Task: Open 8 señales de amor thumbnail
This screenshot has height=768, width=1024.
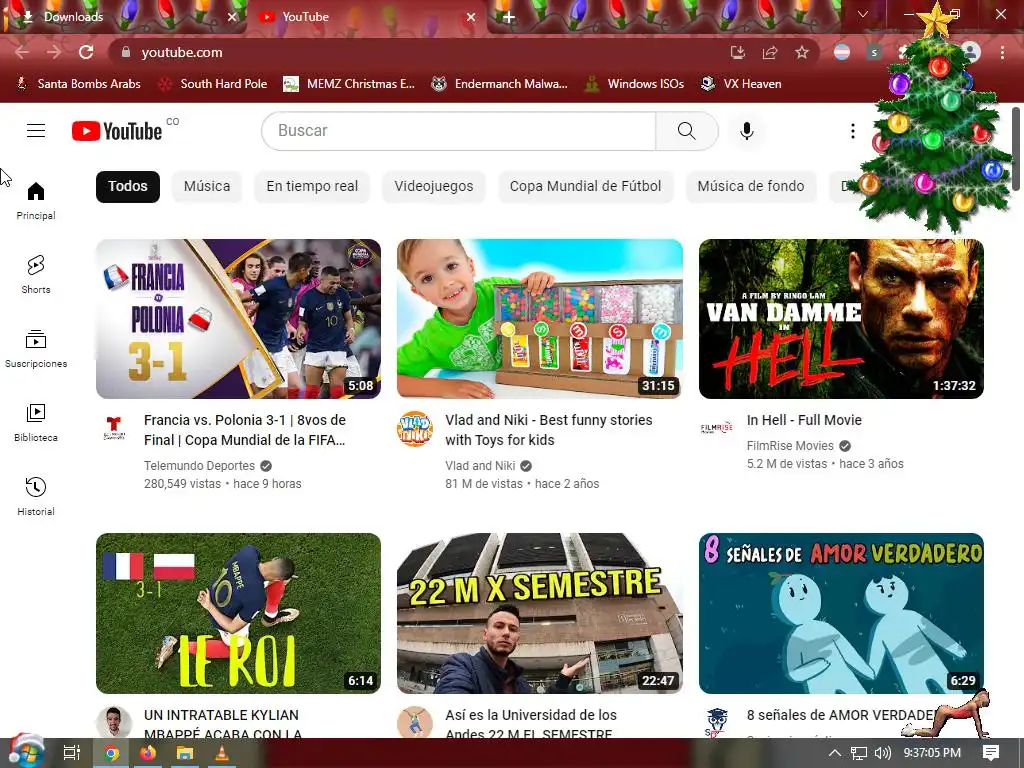Action: tap(841, 613)
